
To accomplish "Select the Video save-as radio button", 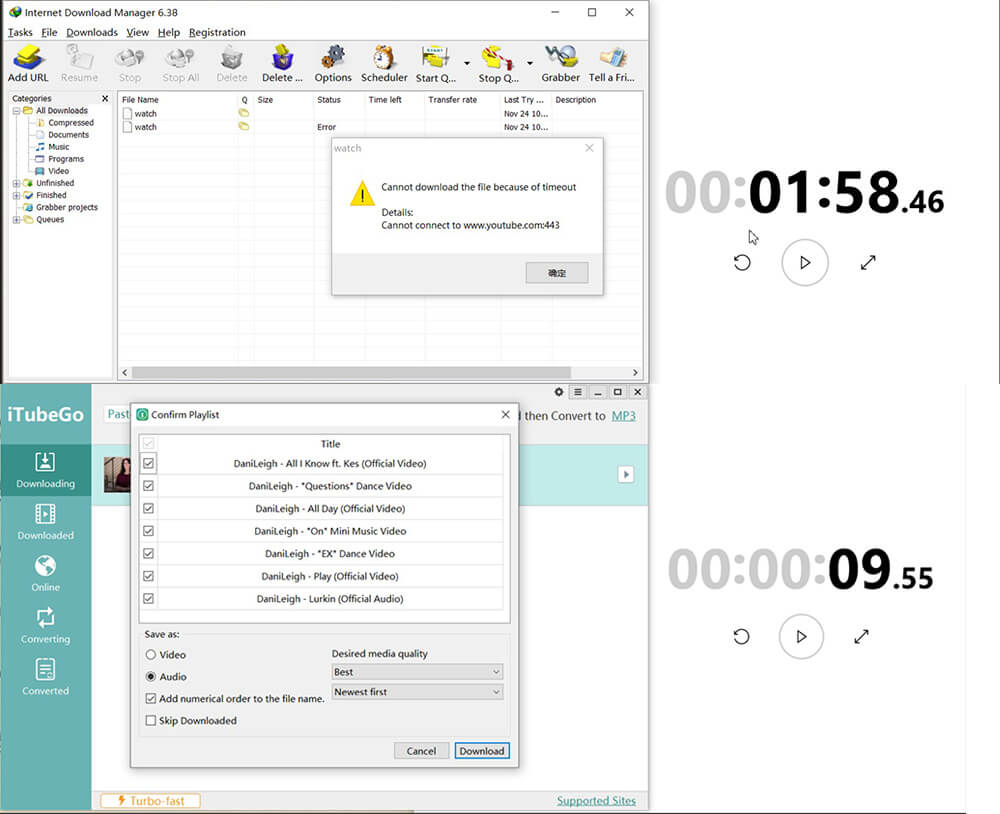I will click(x=151, y=655).
